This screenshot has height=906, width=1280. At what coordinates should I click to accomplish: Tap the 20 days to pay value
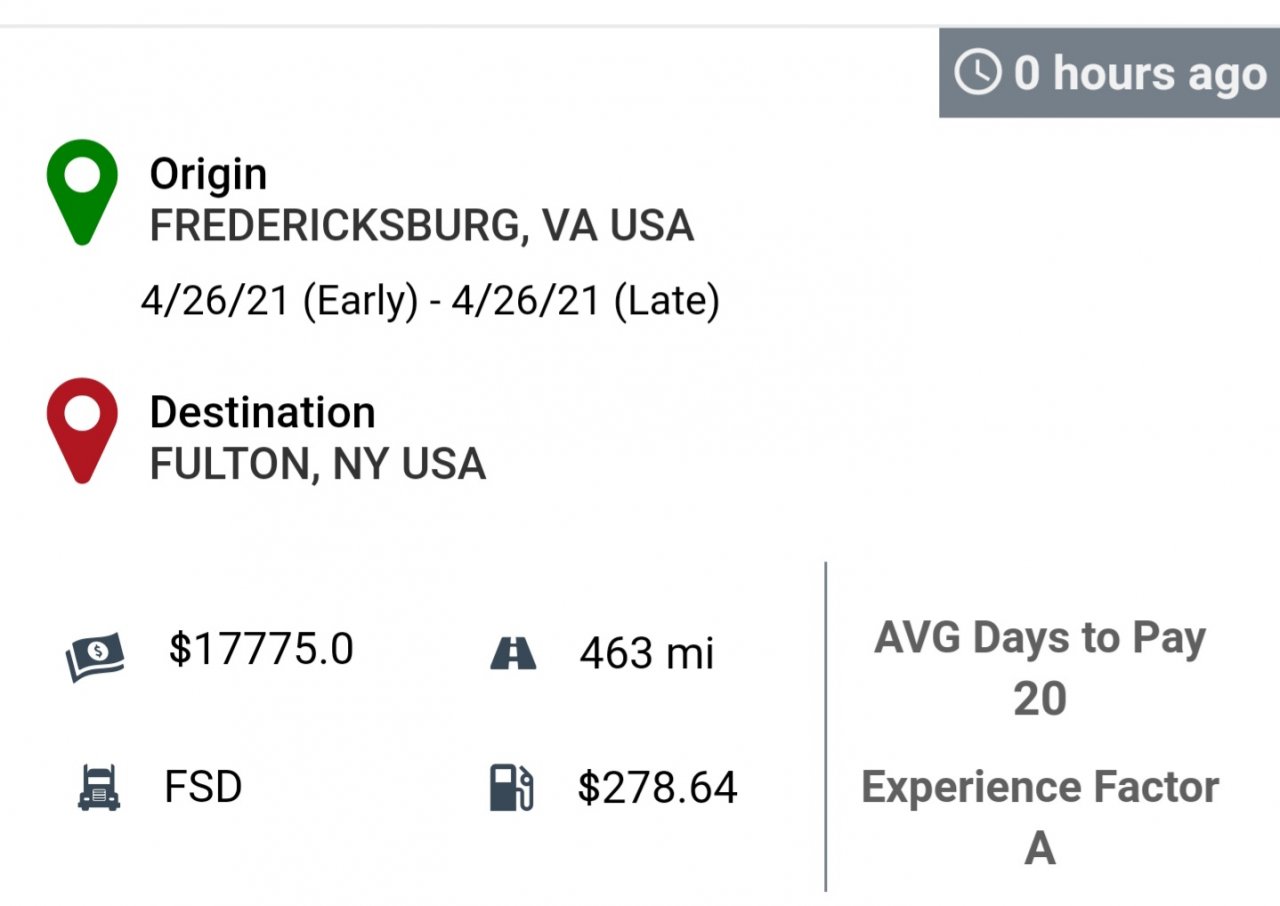pyautogui.click(x=1040, y=698)
